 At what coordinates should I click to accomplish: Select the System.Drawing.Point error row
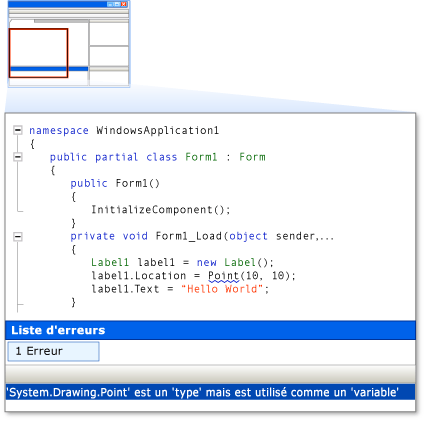[210, 392]
